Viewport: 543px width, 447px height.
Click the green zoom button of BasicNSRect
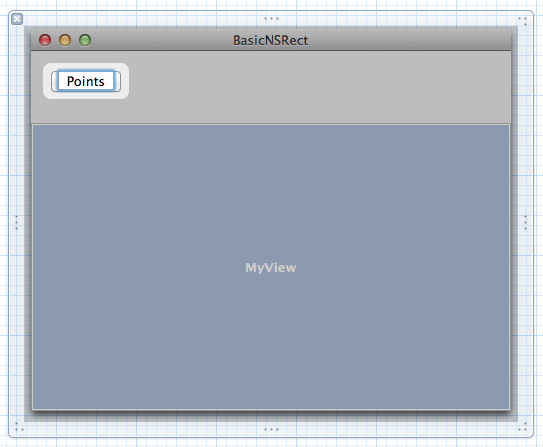(x=85, y=40)
